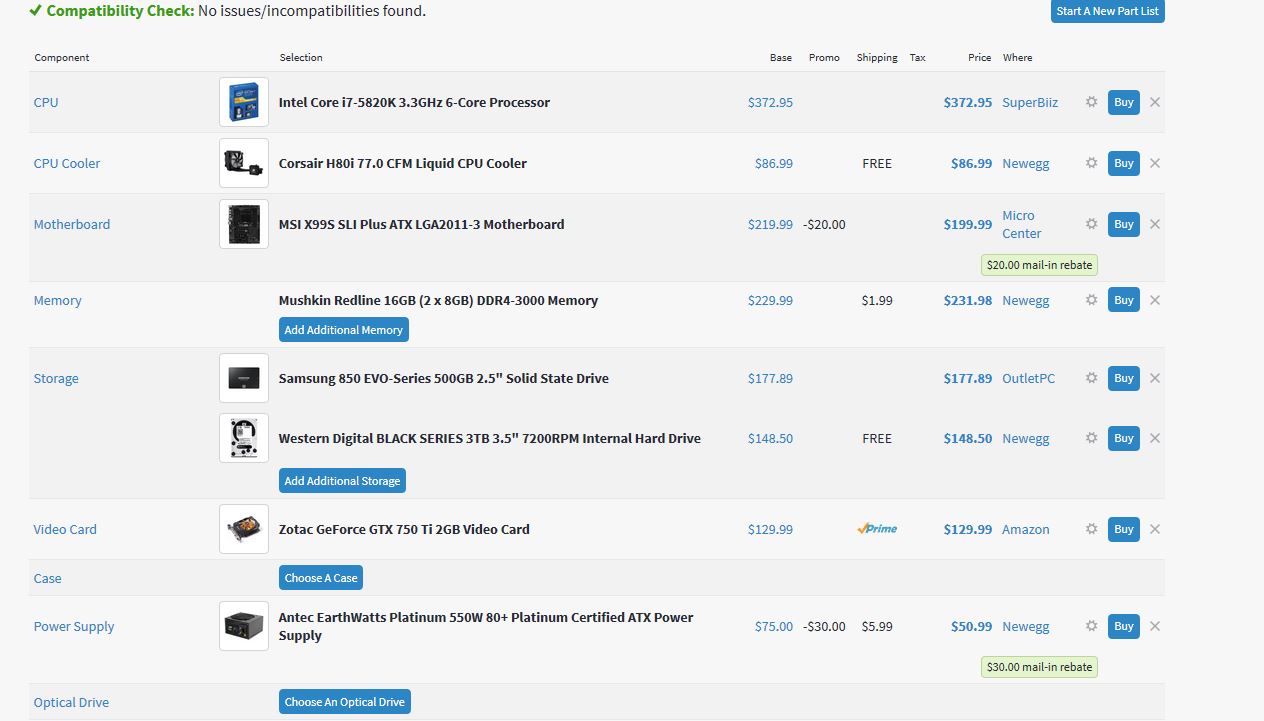Open the Motherboard category link
The image size is (1264, 721).
72,224
